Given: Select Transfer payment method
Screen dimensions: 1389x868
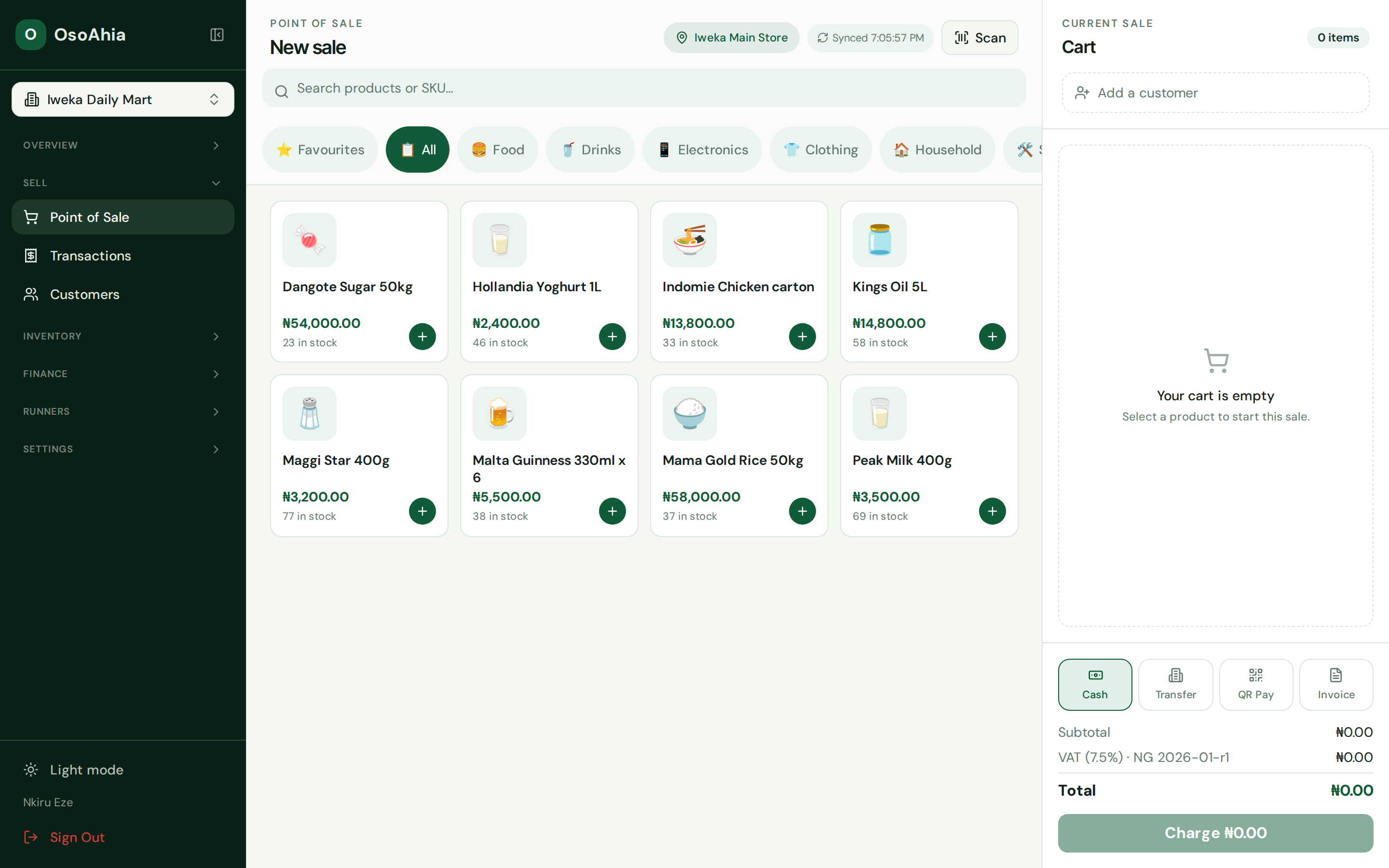Looking at the screenshot, I should pos(1175,684).
